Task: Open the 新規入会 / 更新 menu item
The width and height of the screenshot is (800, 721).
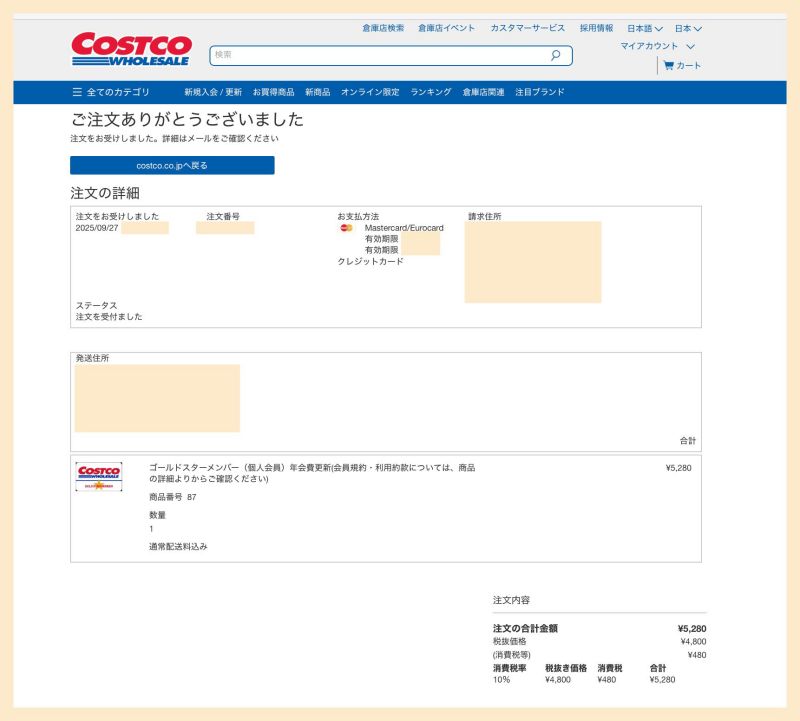Action: [x=213, y=92]
